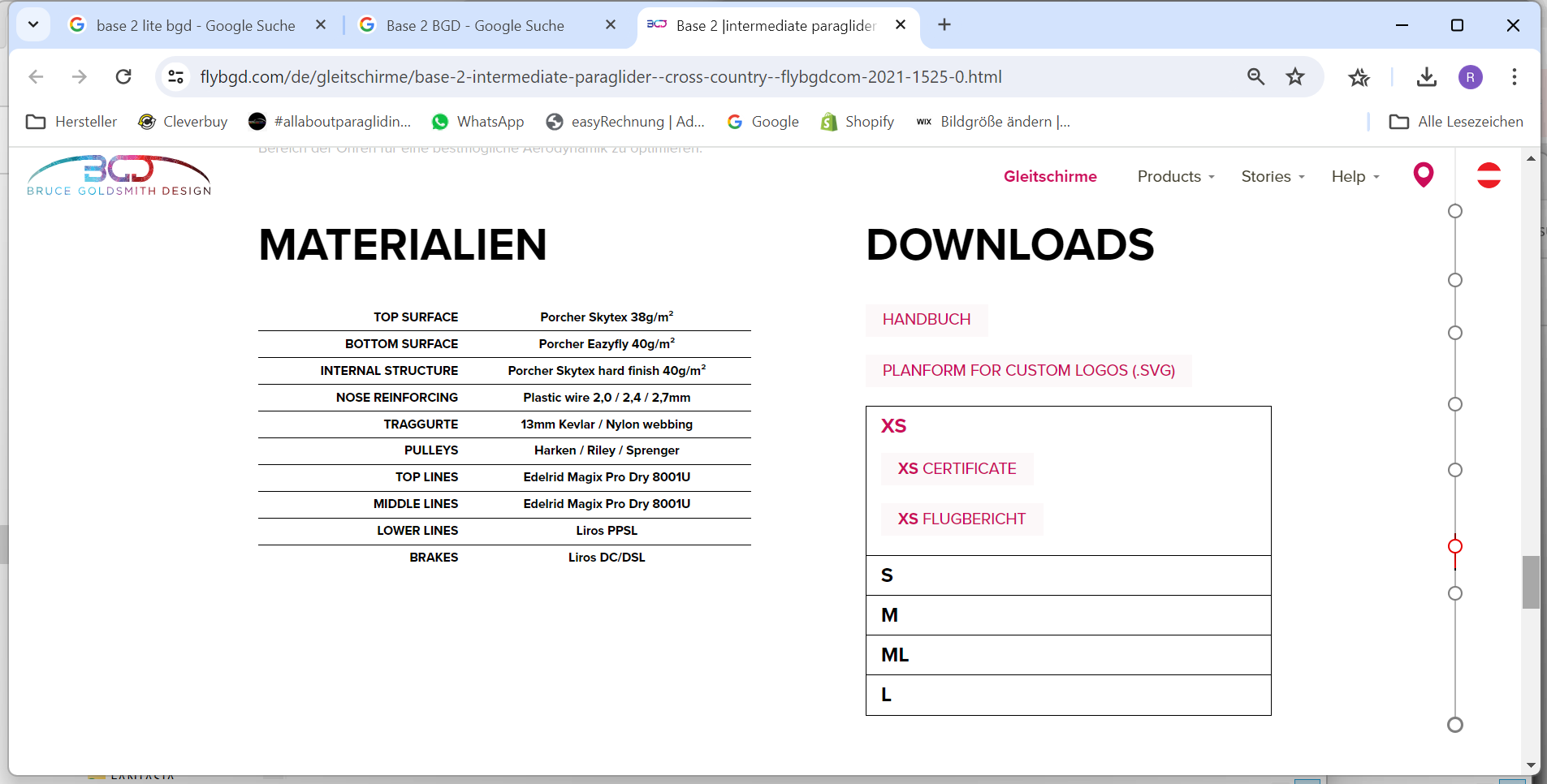Open the Bildgröße ändern bookmark

pyautogui.click(x=993, y=122)
